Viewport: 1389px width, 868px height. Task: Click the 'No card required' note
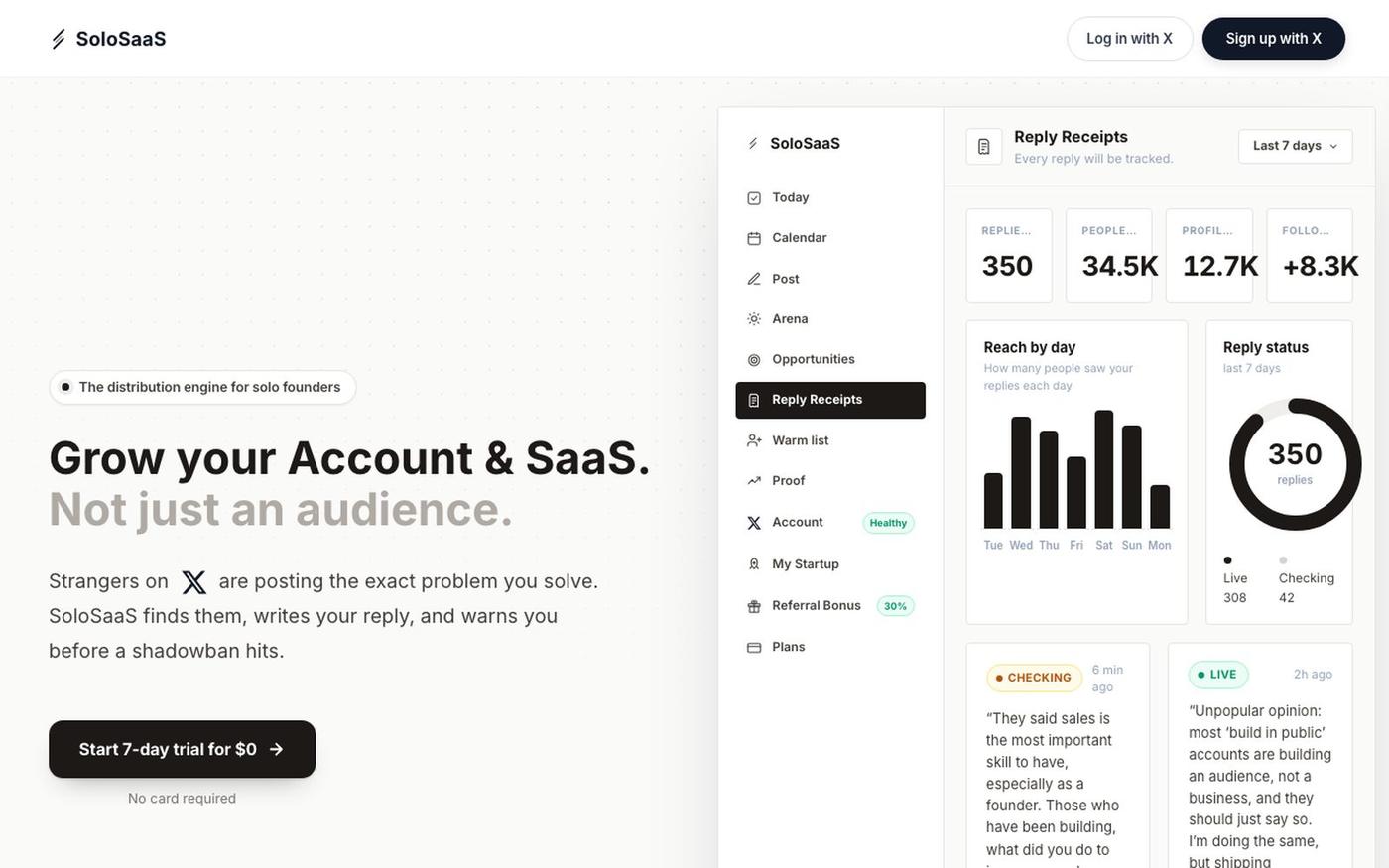pos(182,799)
